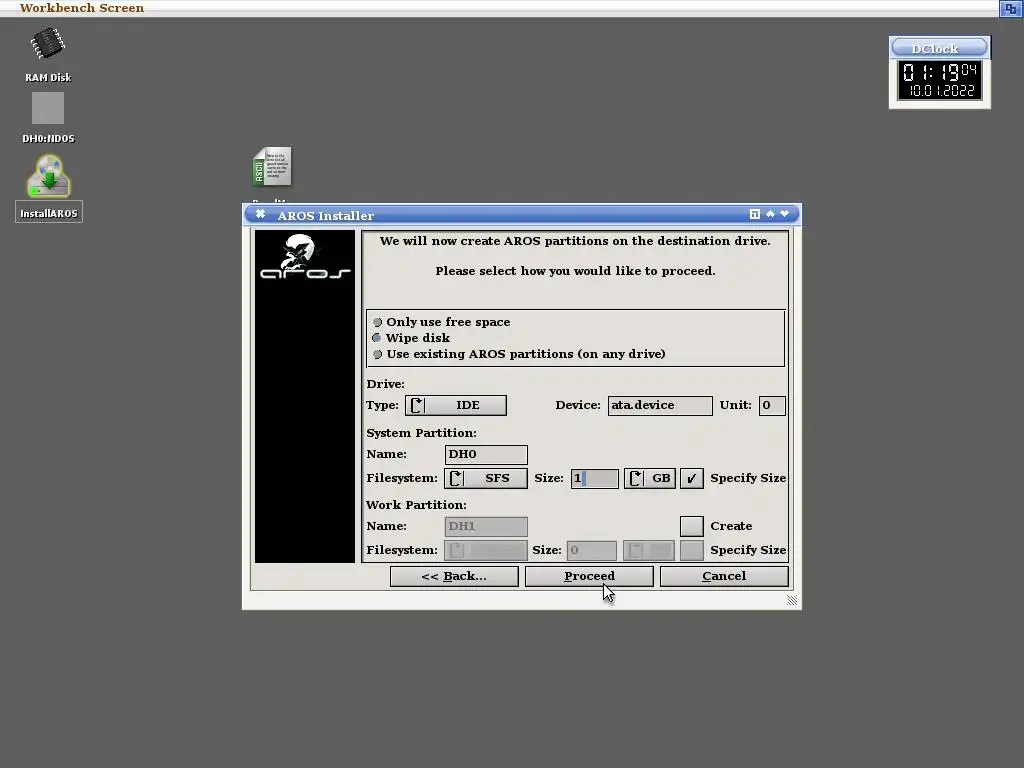Click the AROS Installer zoom gadget
The image size is (1024, 768).
(754, 214)
